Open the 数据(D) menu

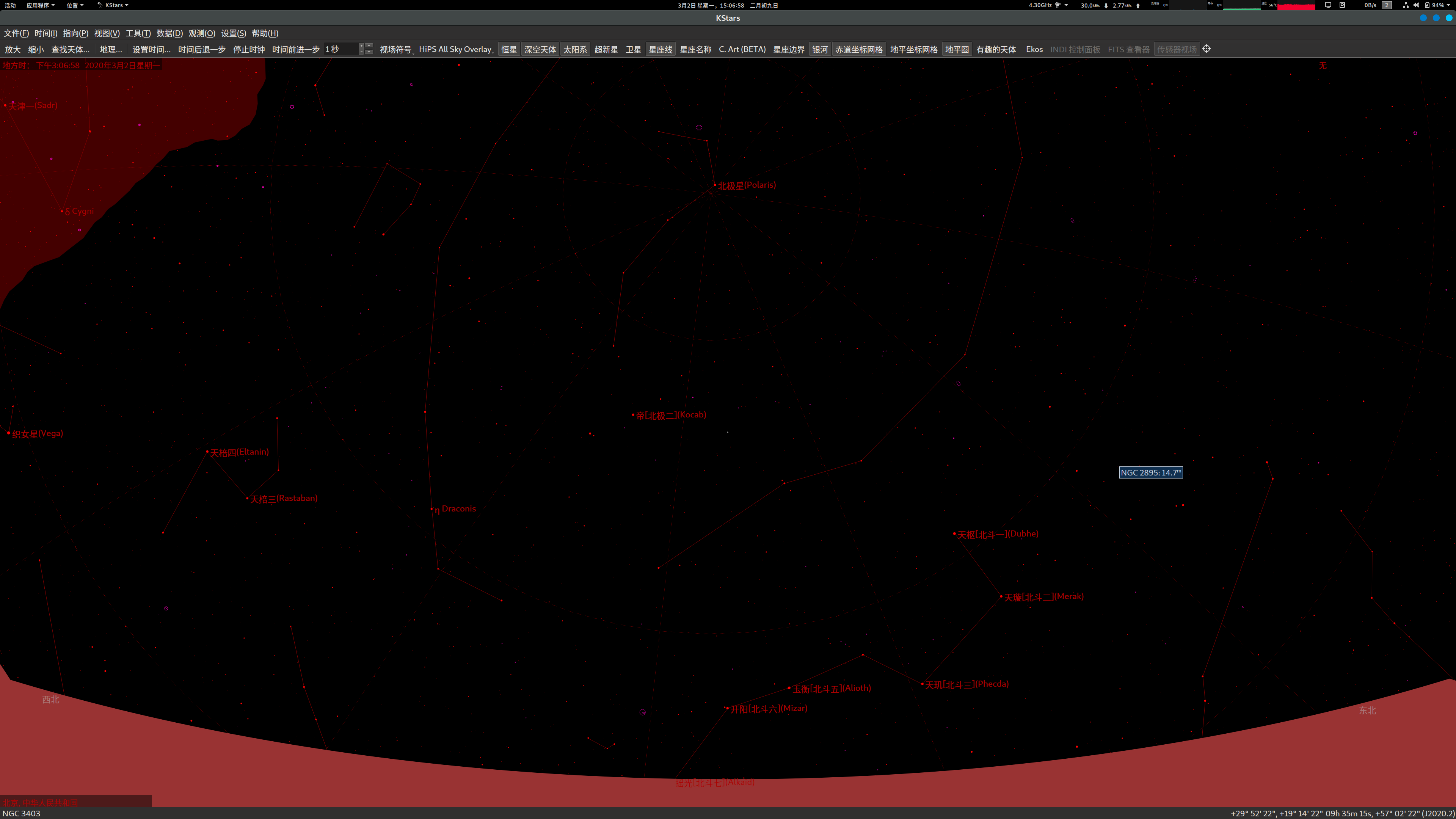[x=169, y=33]
